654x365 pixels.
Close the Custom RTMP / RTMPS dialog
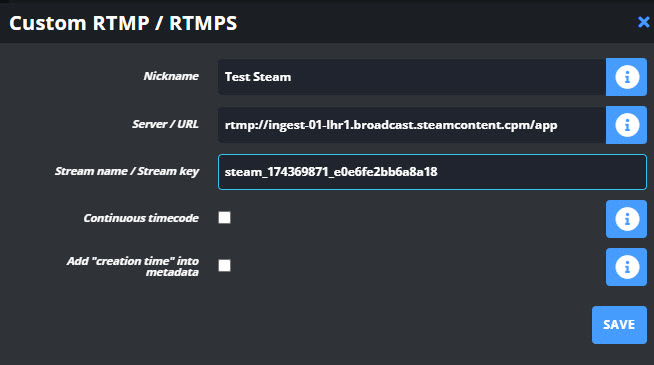tap(644, 22)
